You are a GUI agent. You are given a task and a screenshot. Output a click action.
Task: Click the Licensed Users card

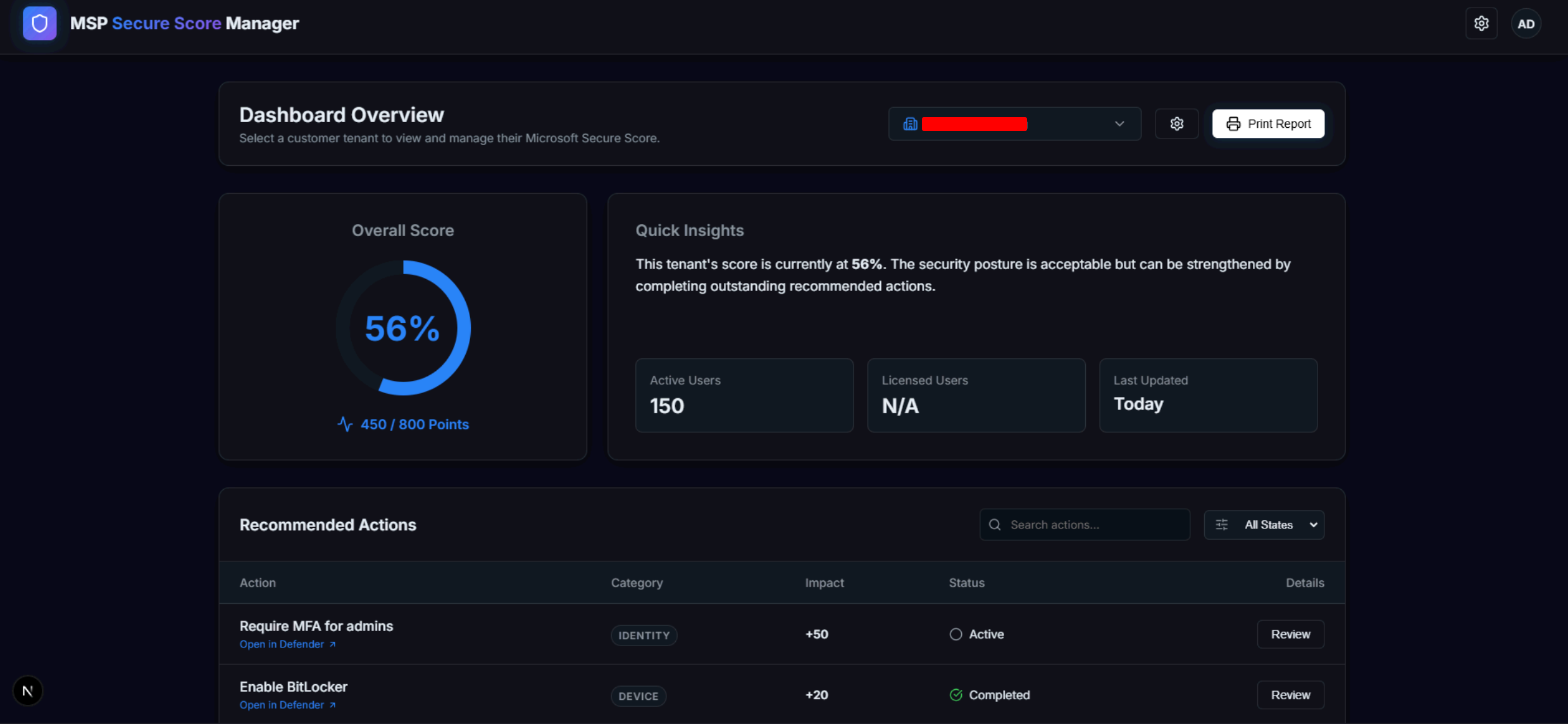click(976, 396)
